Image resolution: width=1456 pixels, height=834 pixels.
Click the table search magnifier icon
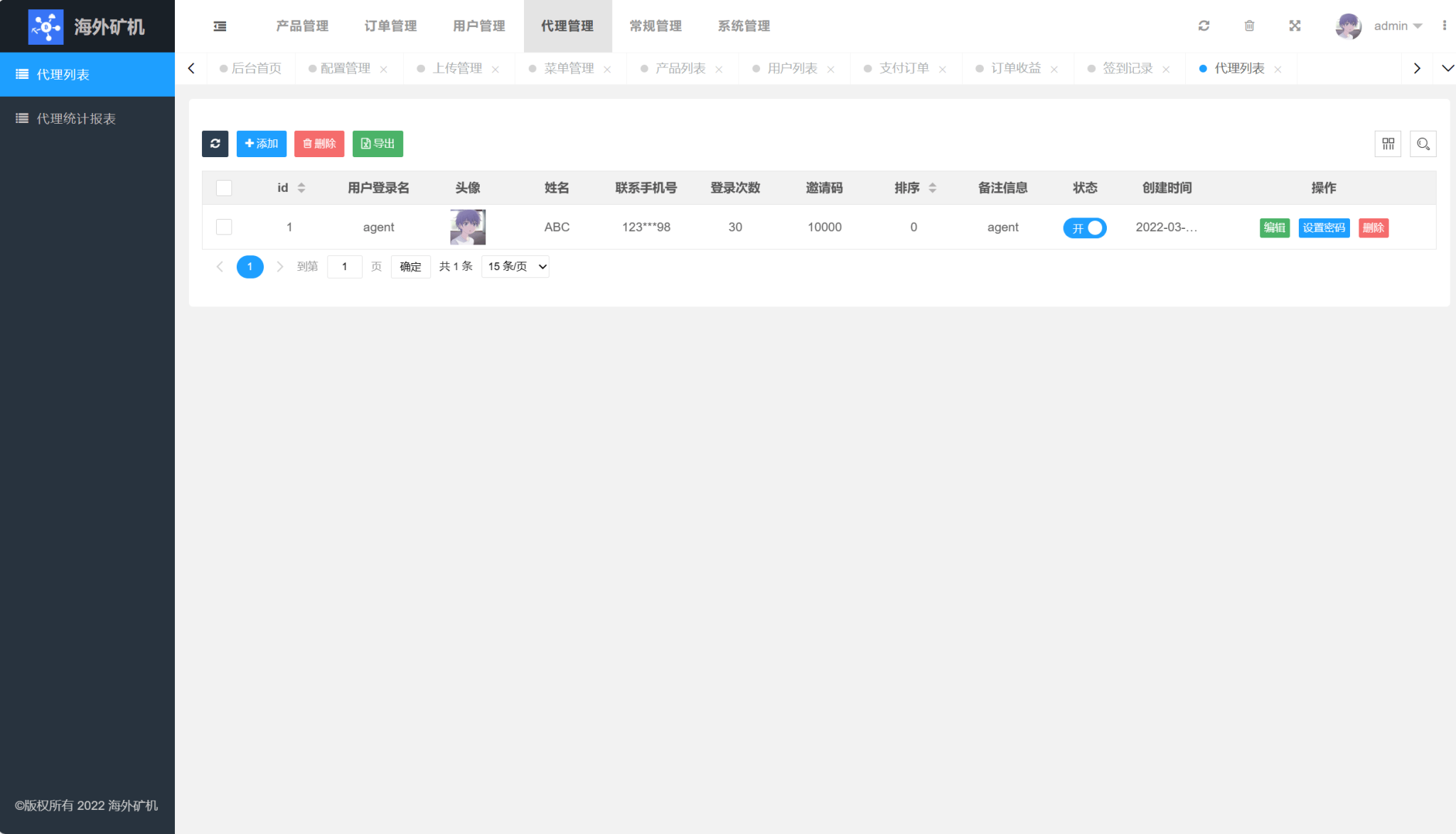[x=1423, y=144]
